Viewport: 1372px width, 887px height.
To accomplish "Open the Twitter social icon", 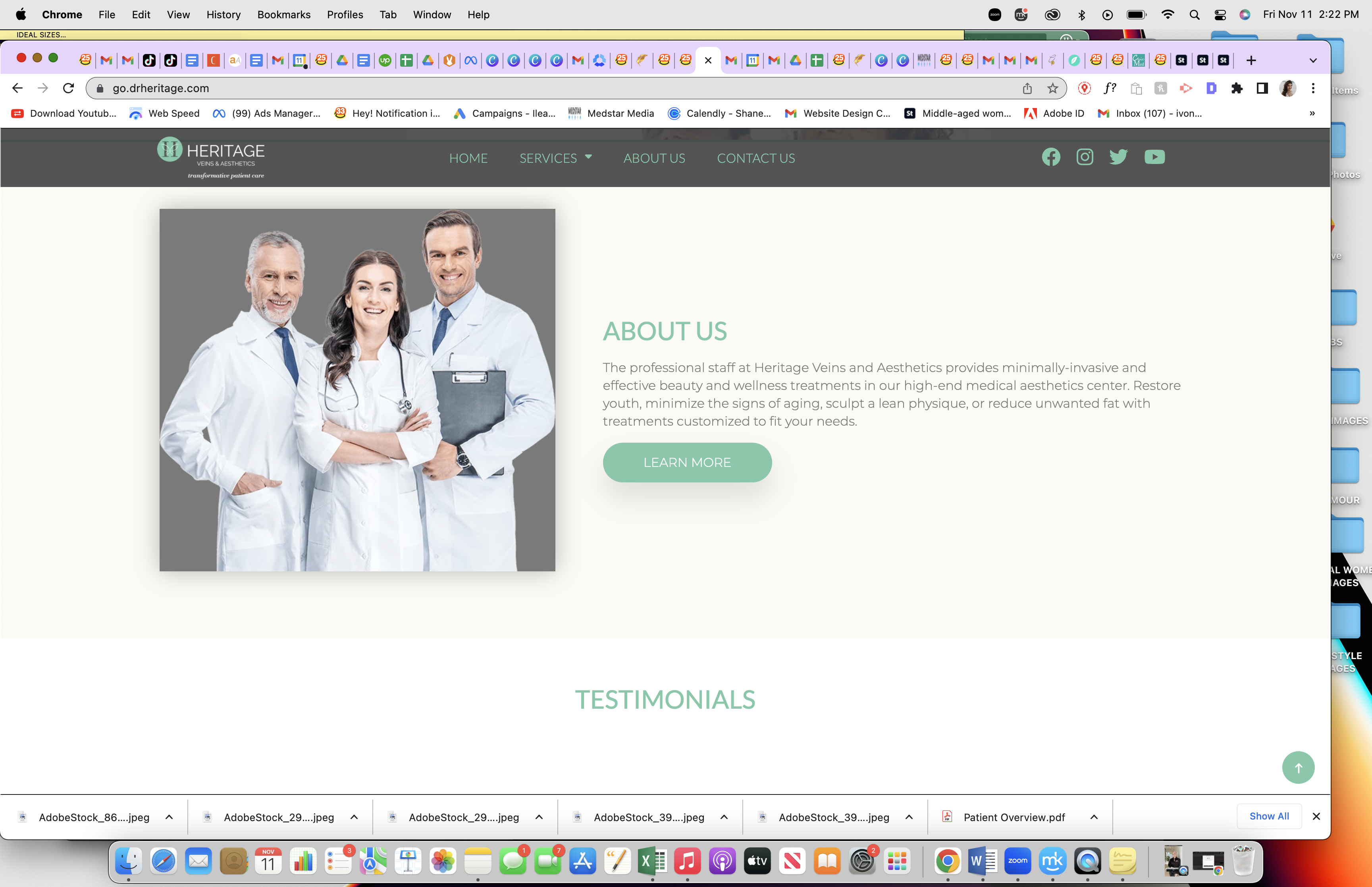I will (x=1118, y=157).
